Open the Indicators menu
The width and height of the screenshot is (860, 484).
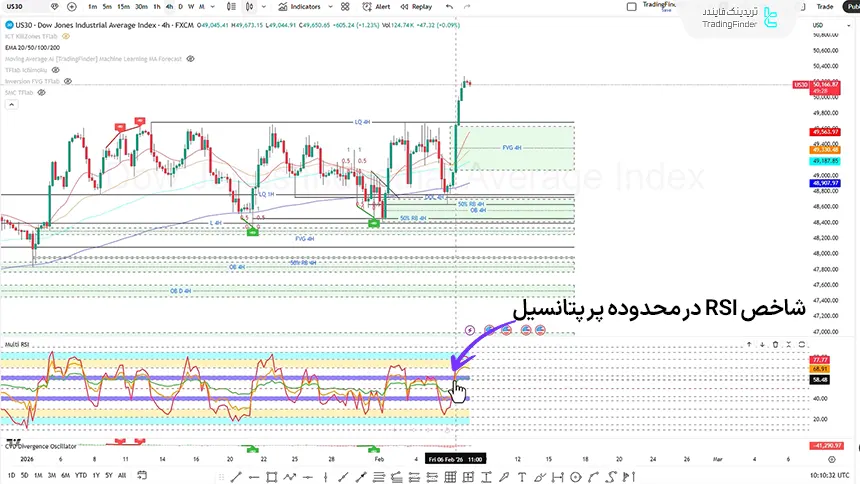(299, 7)
